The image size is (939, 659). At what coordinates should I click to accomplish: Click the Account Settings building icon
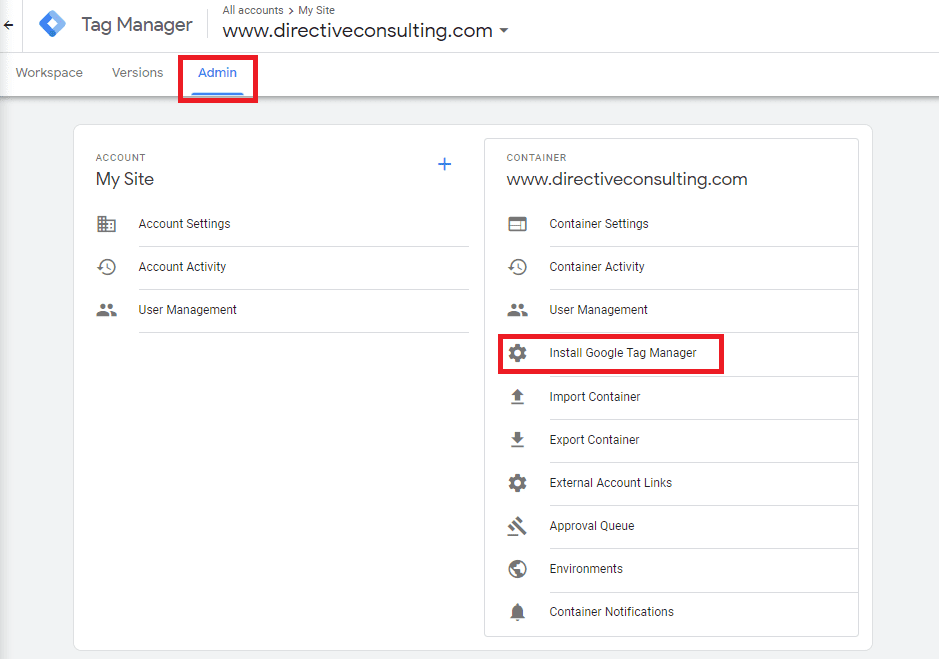(x=107, y=224)
